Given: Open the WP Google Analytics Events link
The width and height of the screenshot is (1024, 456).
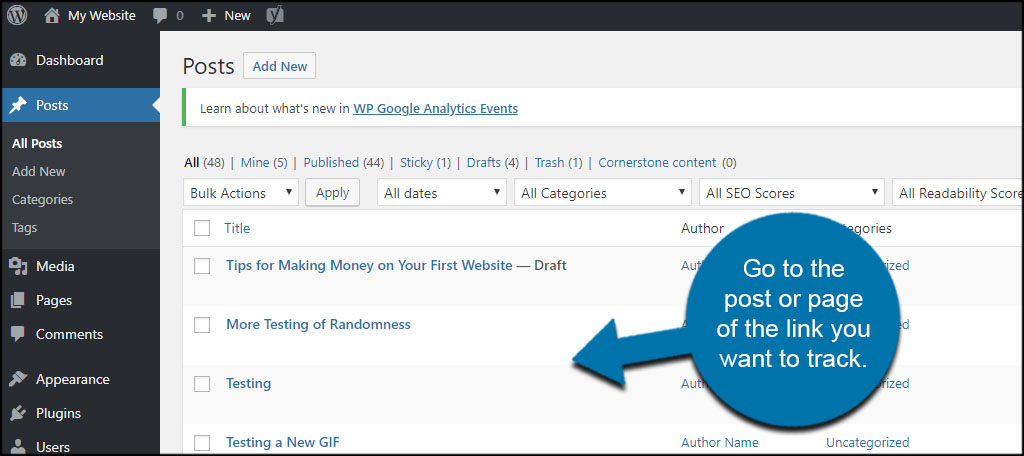Looking at the screenshot, I should [436, 108].
